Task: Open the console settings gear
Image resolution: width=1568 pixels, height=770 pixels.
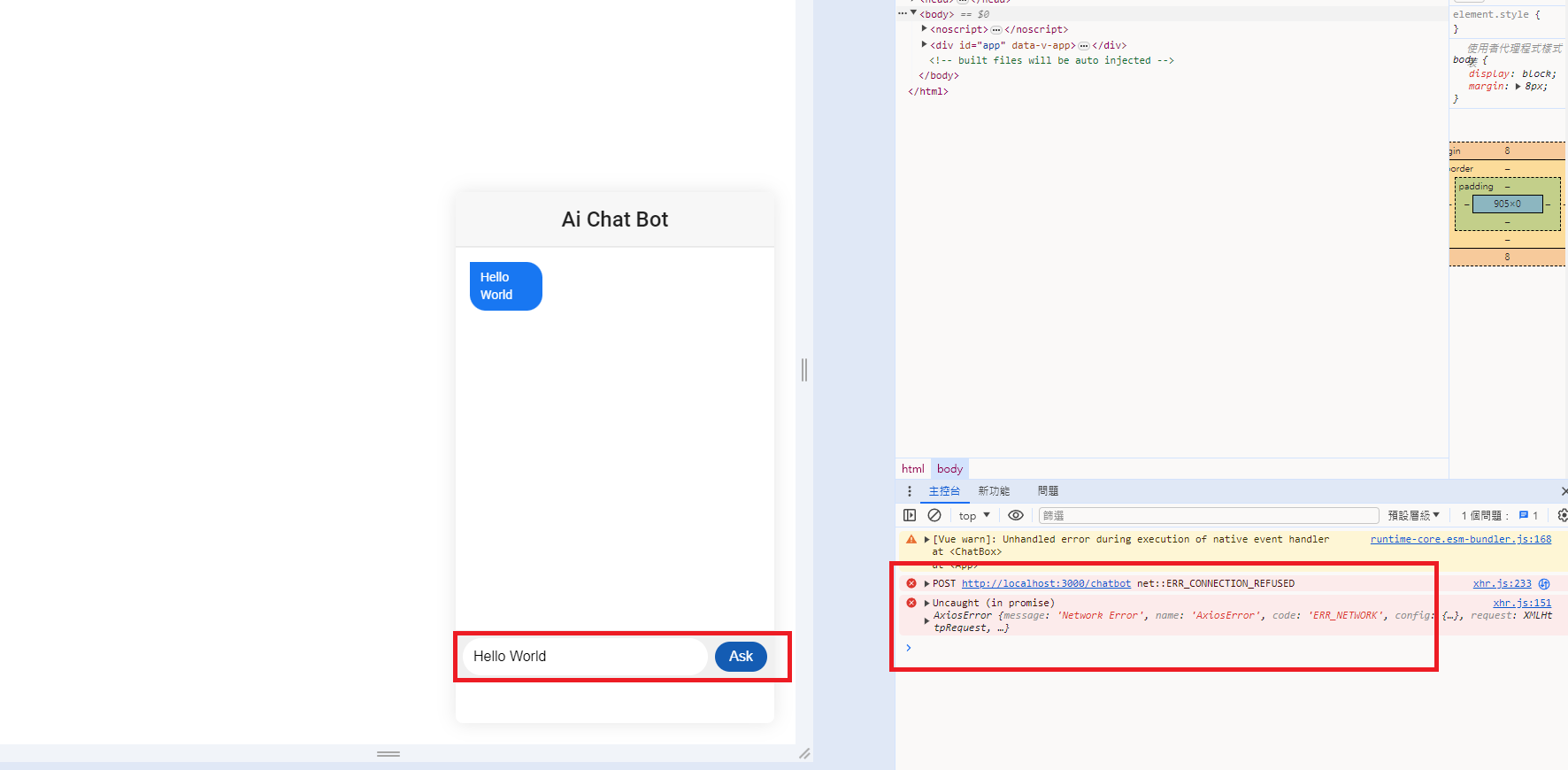Action: (1562, 515)
